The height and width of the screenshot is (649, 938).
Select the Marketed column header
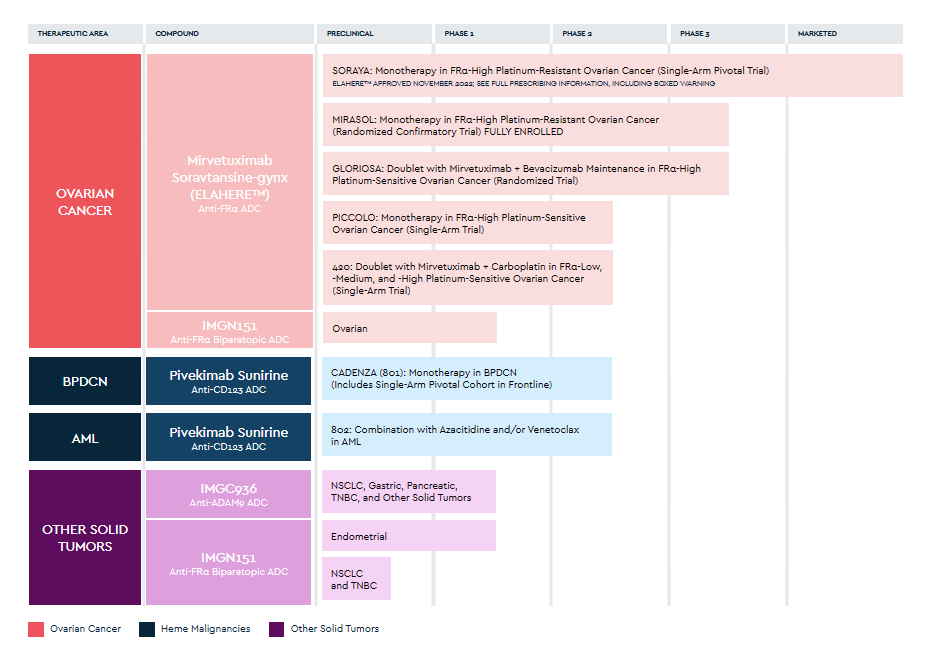tap(845, 33)
